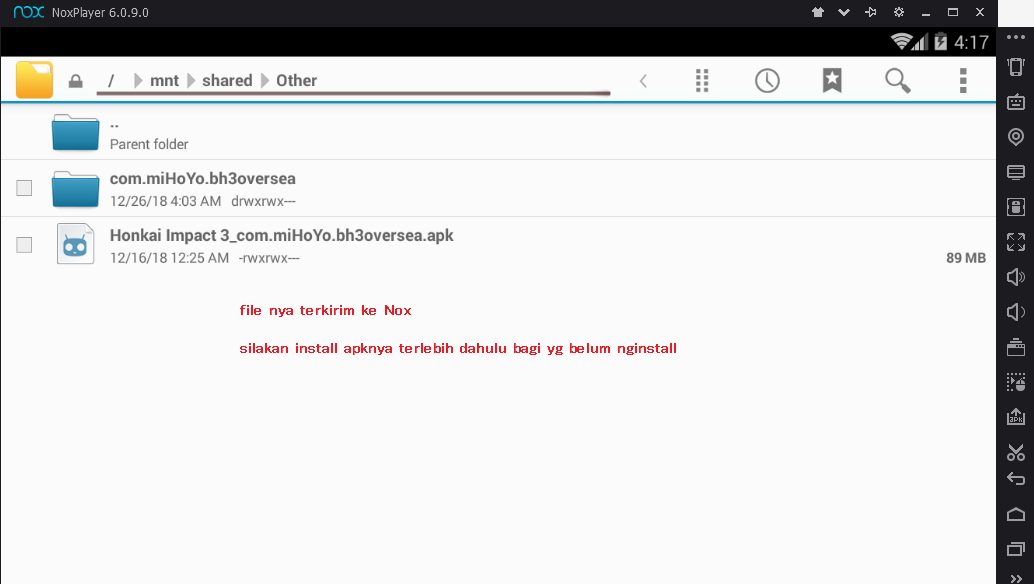
Task: Click the back chevron in toolbar
Action: pos(643,81)
